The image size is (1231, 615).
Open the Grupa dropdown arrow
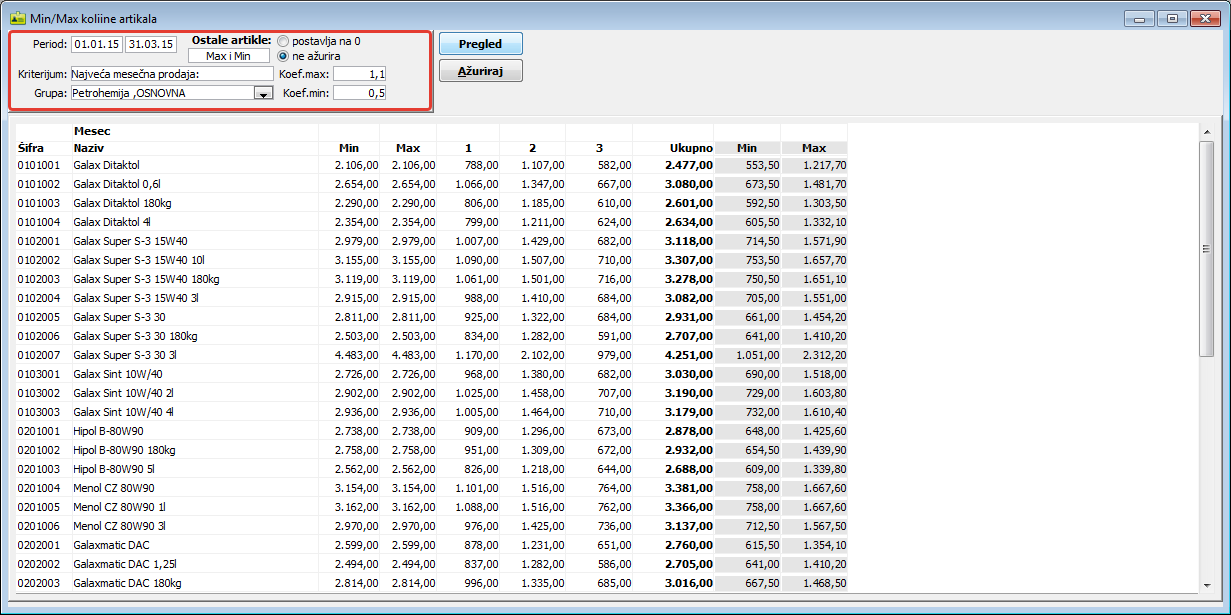[x=263, y=93]
